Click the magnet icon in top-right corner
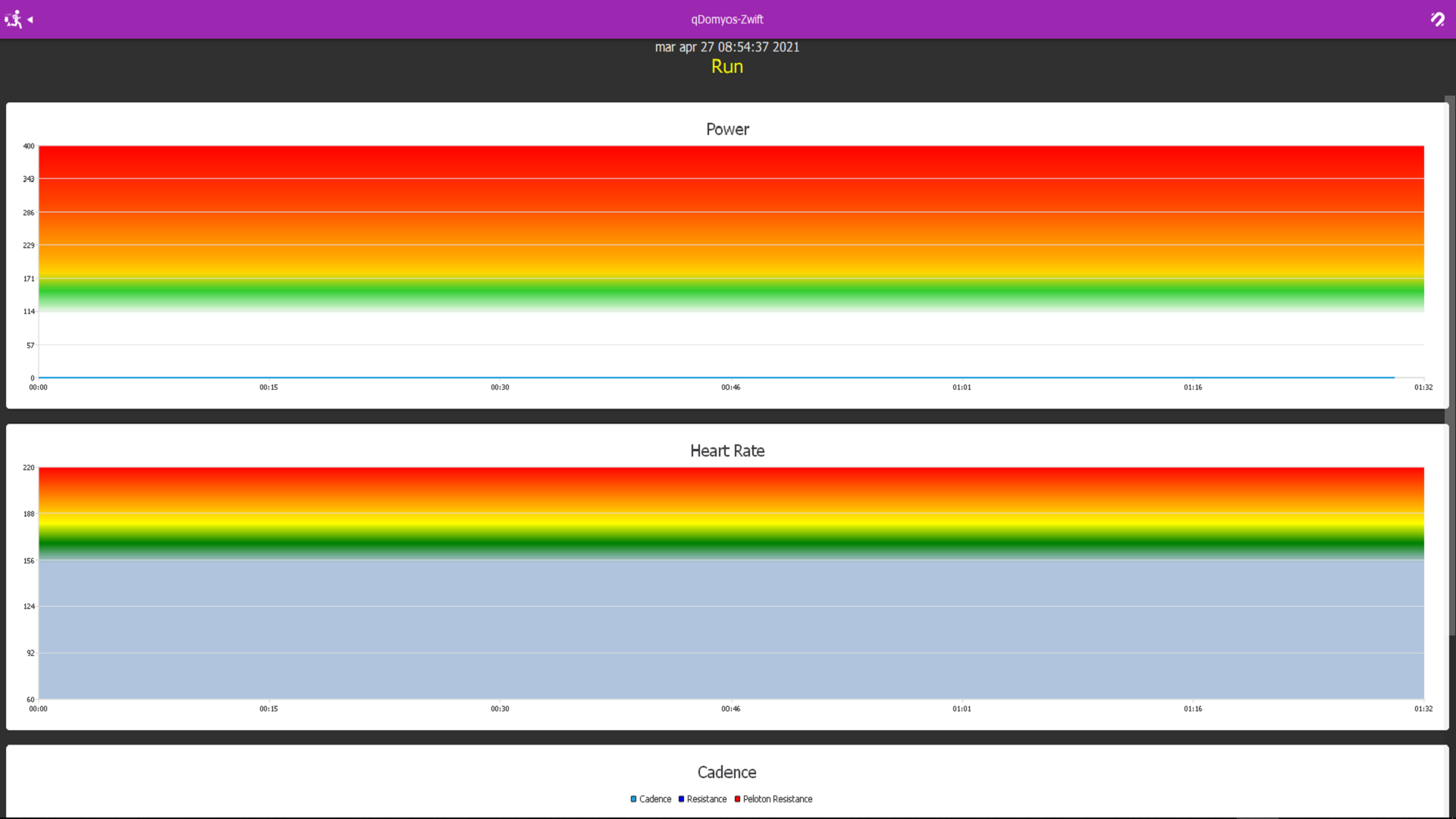1456x819 pixels. [1437, 19]
